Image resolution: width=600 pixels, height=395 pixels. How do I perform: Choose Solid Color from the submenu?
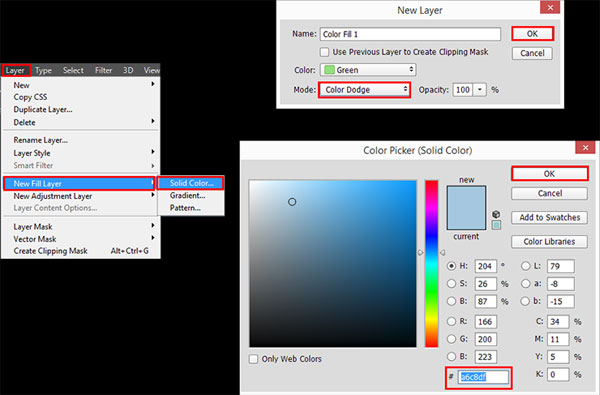click(191, 183)
